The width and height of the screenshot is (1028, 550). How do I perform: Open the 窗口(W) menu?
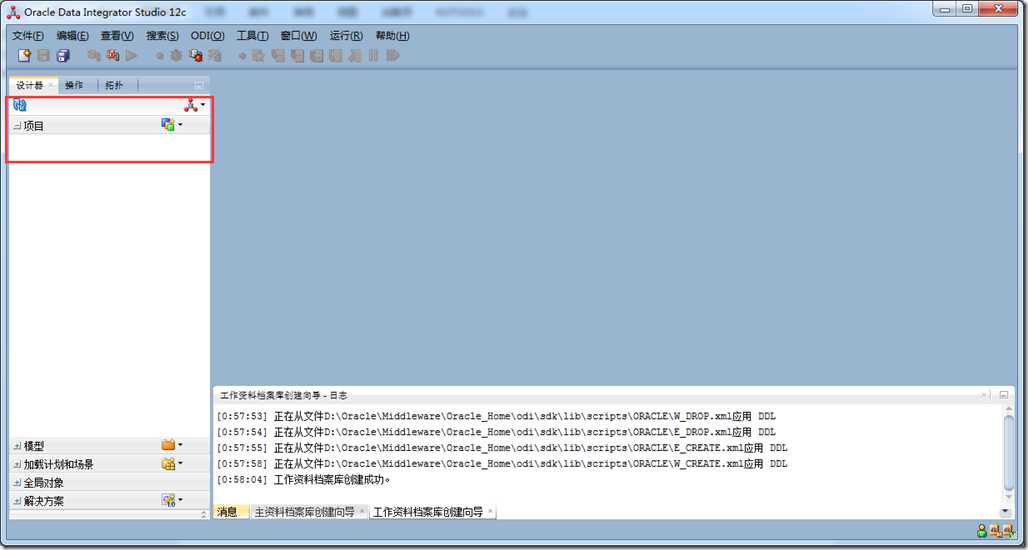[299, 36]
